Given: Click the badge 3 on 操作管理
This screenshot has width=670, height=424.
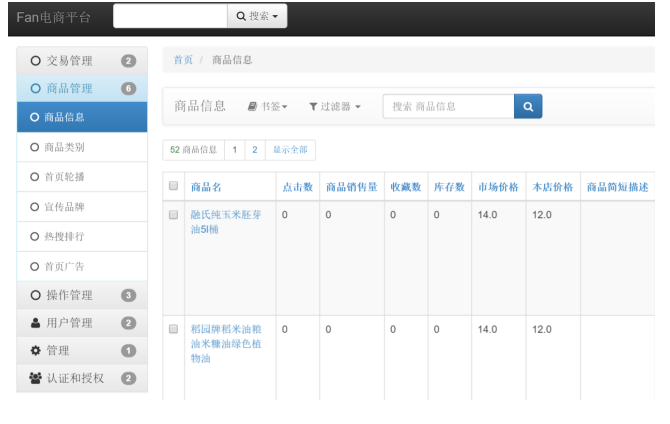Looking at the screenshot, I should click(x=128, y=295).
